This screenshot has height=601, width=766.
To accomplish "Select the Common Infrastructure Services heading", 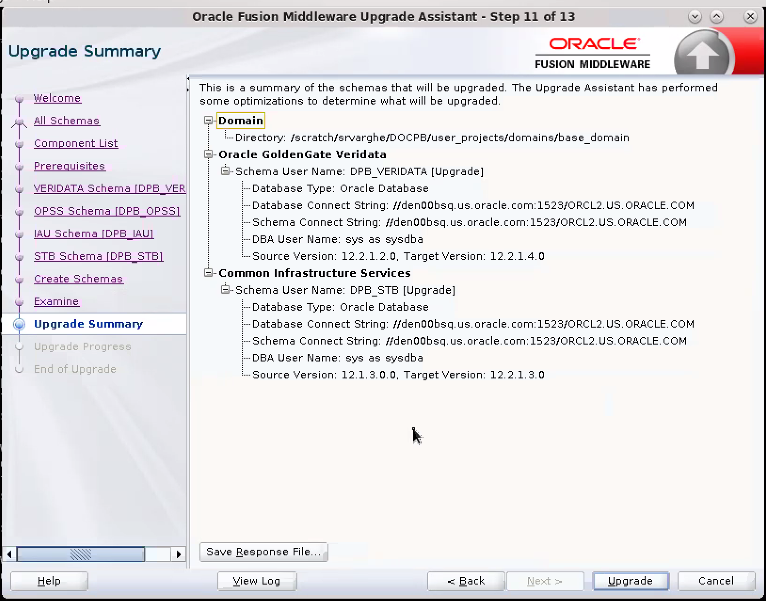I will [314, 273].
